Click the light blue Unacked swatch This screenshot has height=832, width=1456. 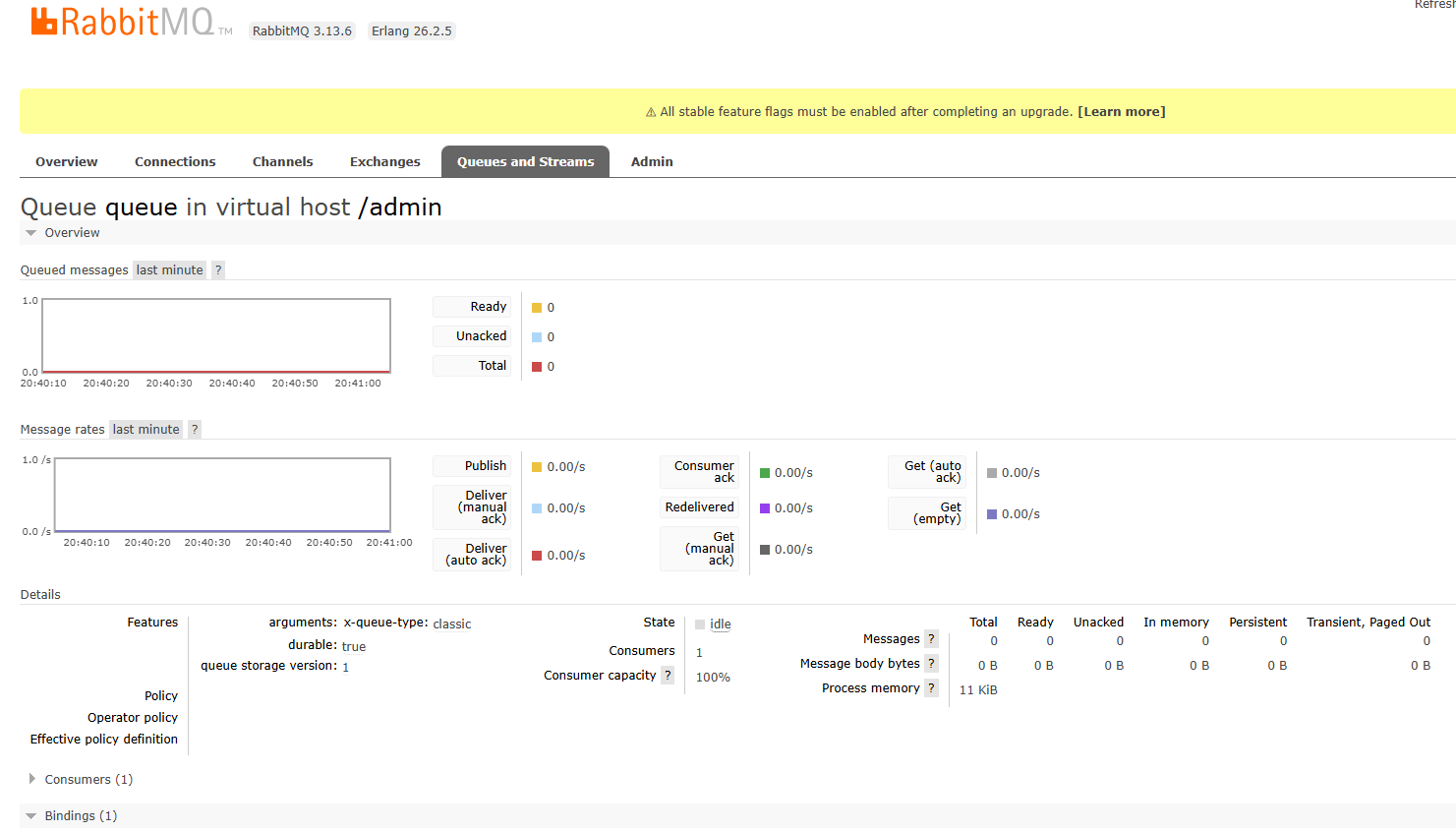537,337
